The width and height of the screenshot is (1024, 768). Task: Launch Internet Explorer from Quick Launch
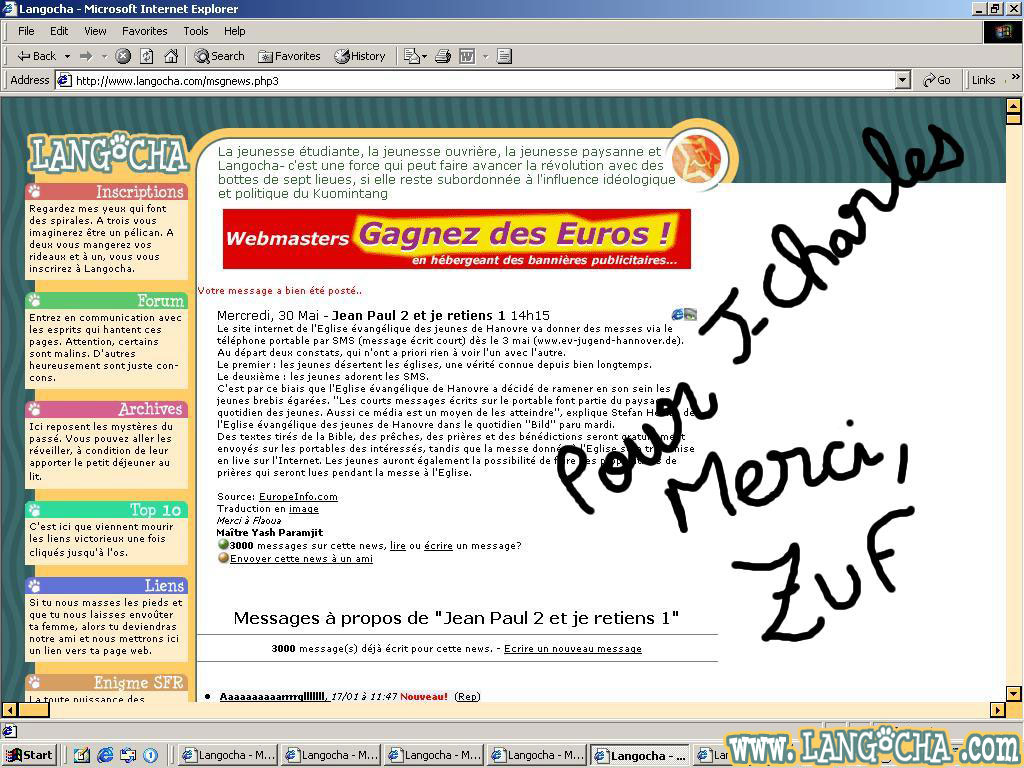click(x=105, y=755)
